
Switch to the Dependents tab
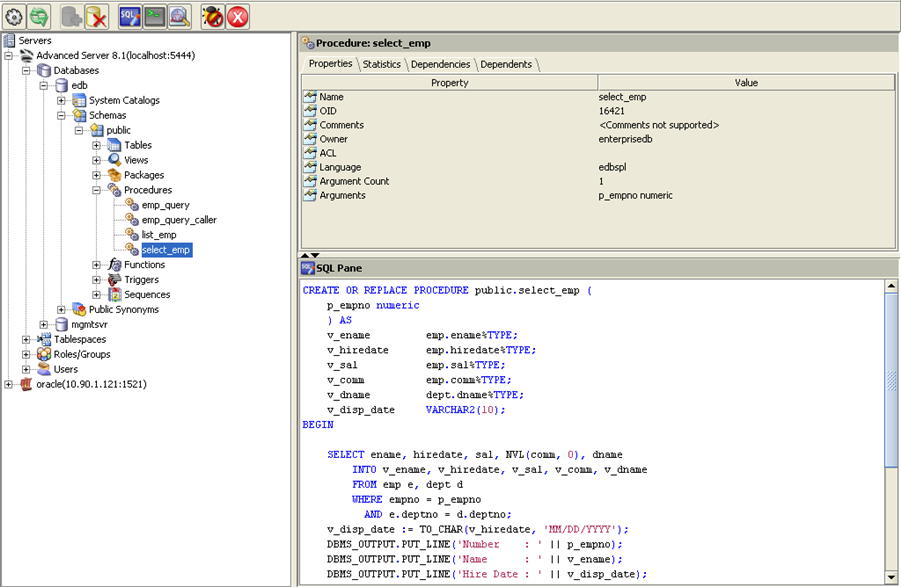pyautogui.click(x=506, y=64)
